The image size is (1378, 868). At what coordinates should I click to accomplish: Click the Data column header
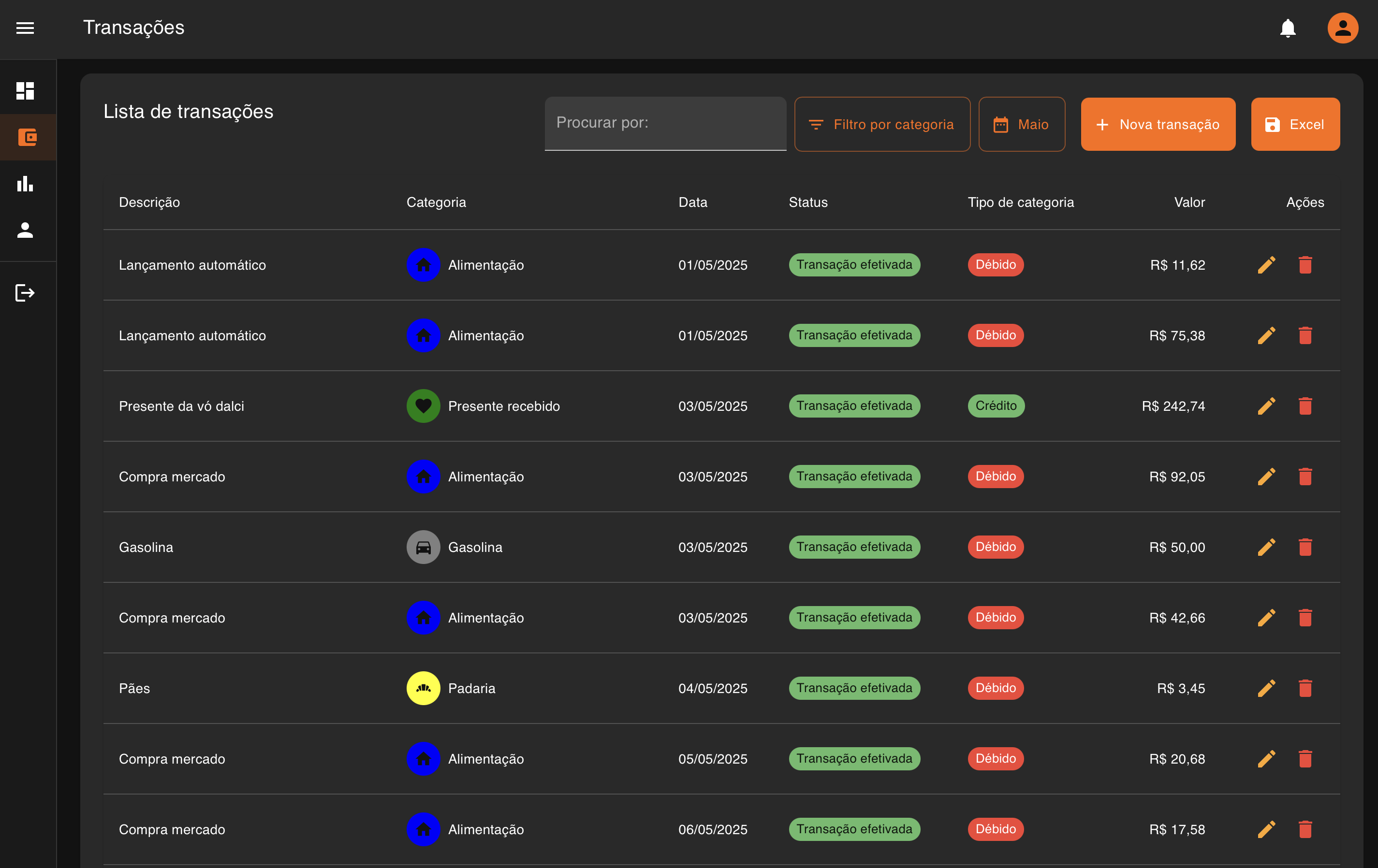692,203
